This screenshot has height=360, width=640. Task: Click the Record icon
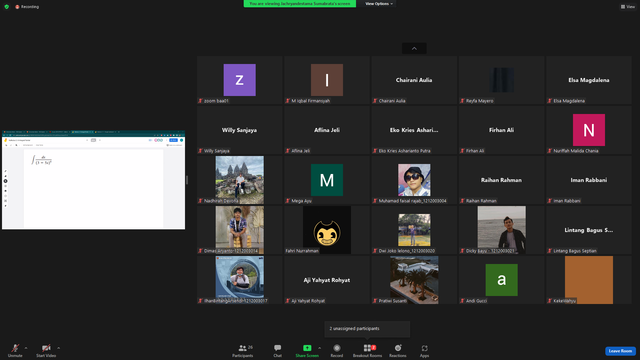click(x=337, y=348)
